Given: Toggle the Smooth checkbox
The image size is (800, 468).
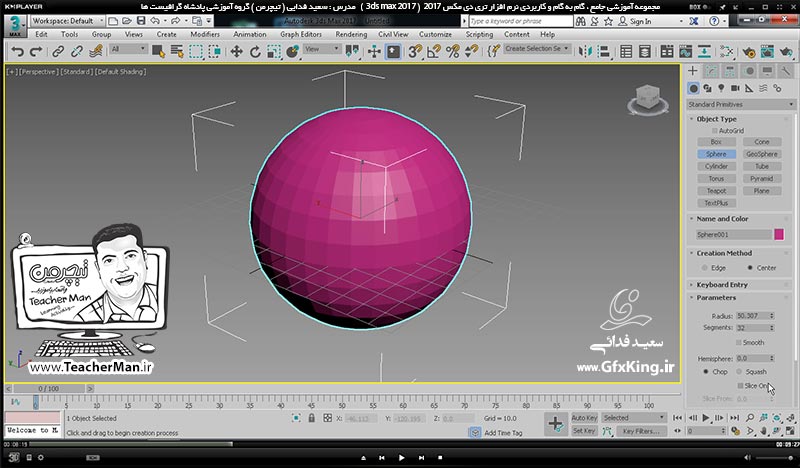Looking at the screenshot, I should point(738,342).
